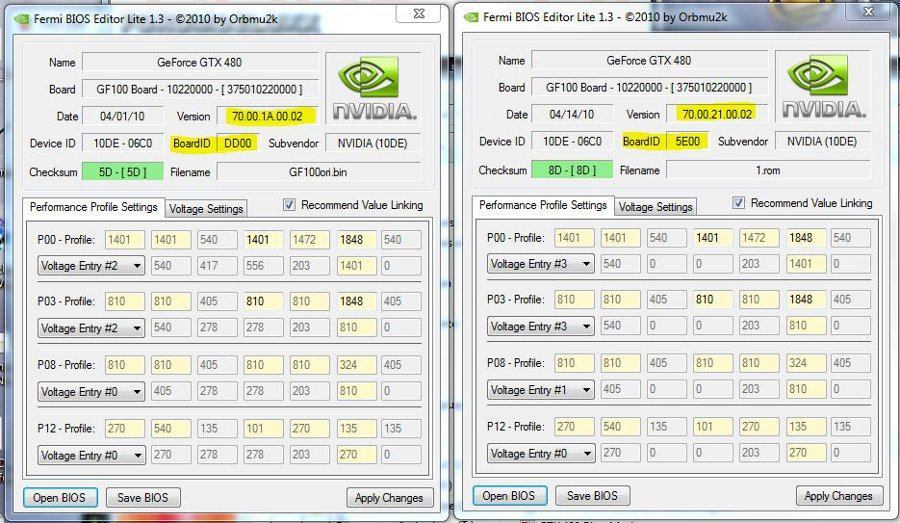The image size is (900, 523).
Task: Open P03 Voltage Entry #3 dropdown, right window
Action: [x=541, y=326]
